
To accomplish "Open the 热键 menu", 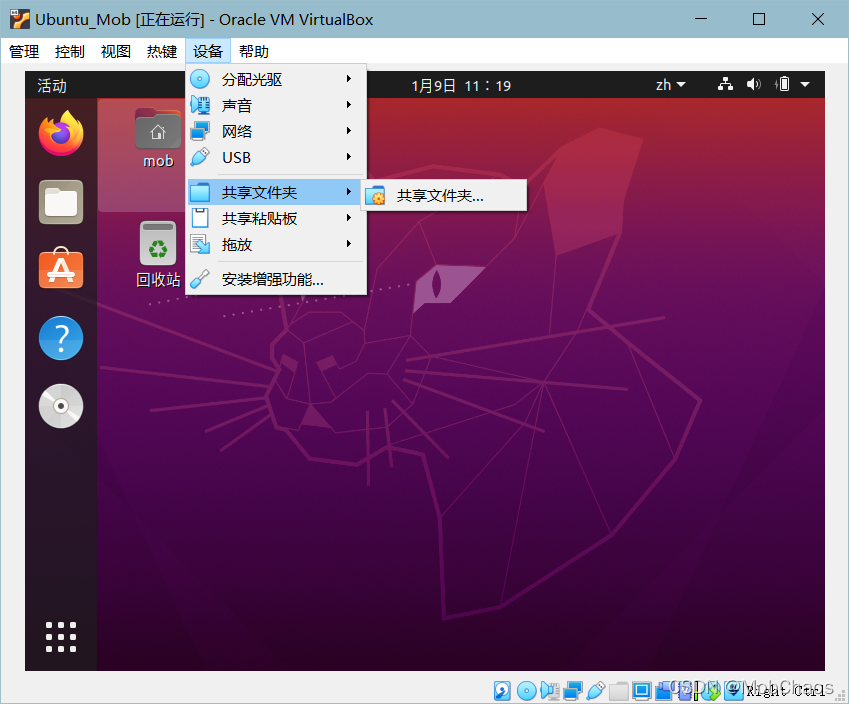I will (162, 51).
